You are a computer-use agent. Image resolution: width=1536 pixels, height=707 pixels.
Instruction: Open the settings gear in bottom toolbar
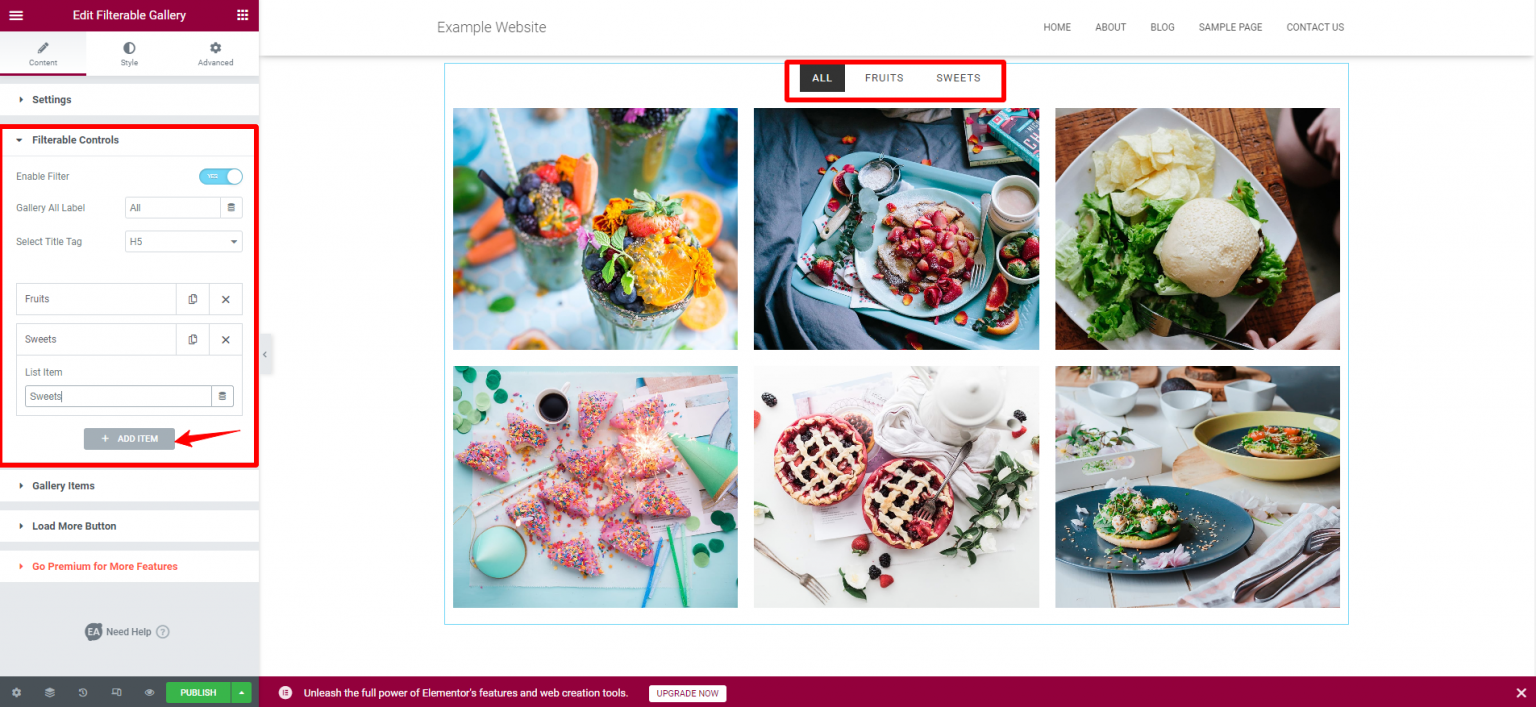click(16, 692)
